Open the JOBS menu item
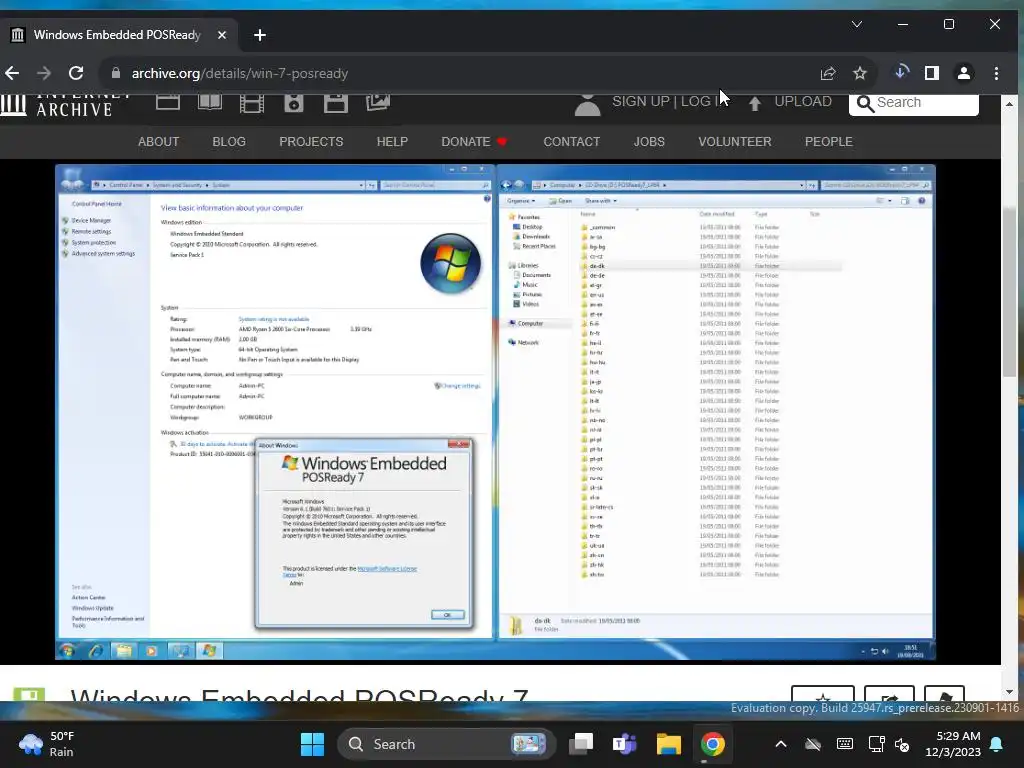This screenshot has width=1024, height=768. click(649, 142)
